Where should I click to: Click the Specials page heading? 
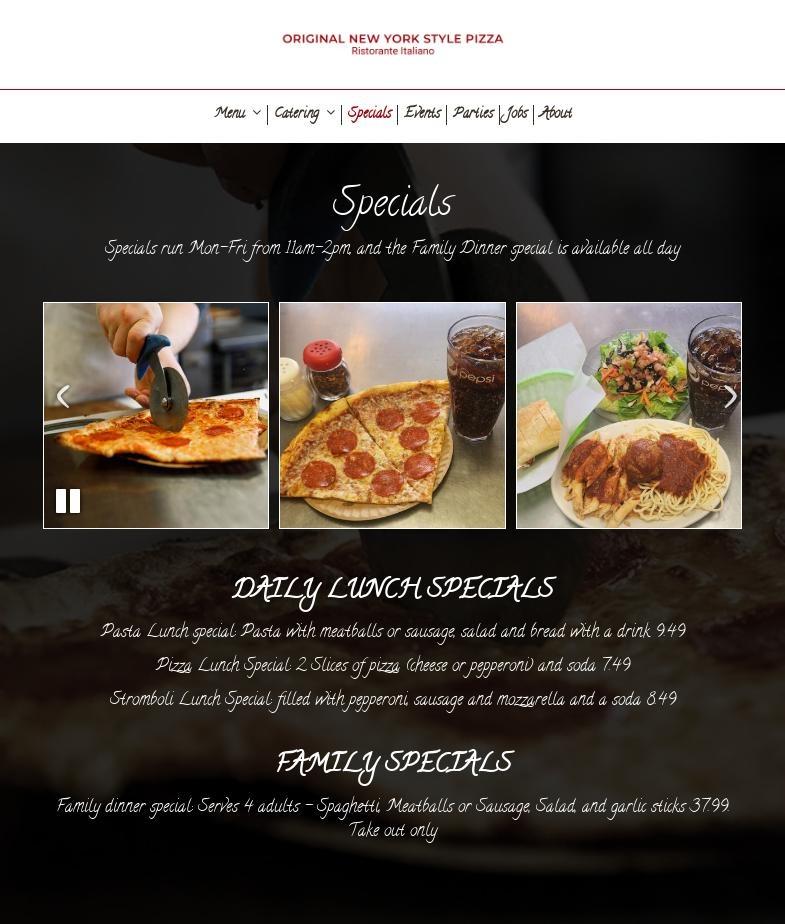tap(392, 204)
